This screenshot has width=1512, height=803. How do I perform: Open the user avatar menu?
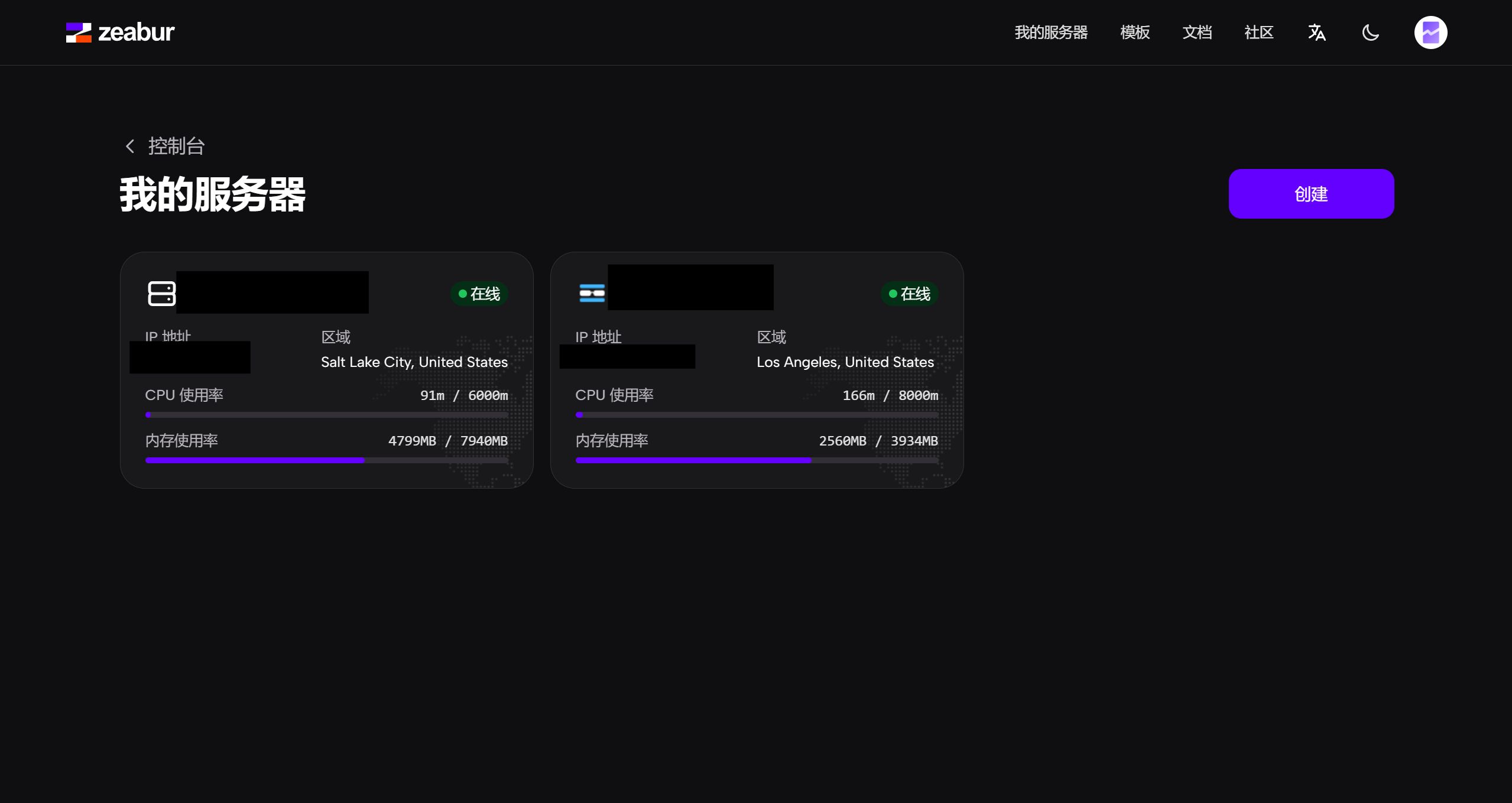click(1430, 32)
